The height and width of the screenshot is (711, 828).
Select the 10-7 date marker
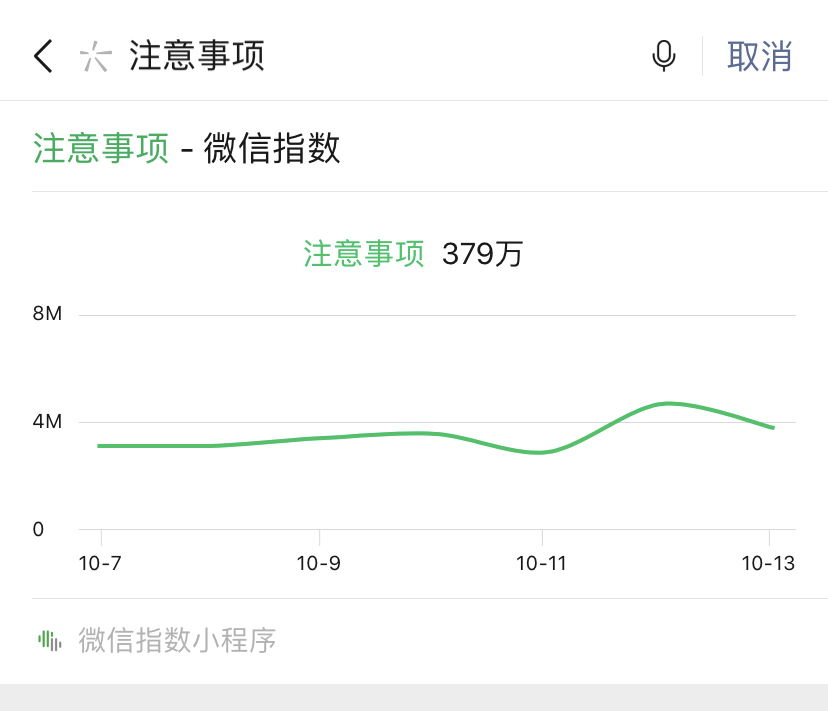click(x=100, y=564)
